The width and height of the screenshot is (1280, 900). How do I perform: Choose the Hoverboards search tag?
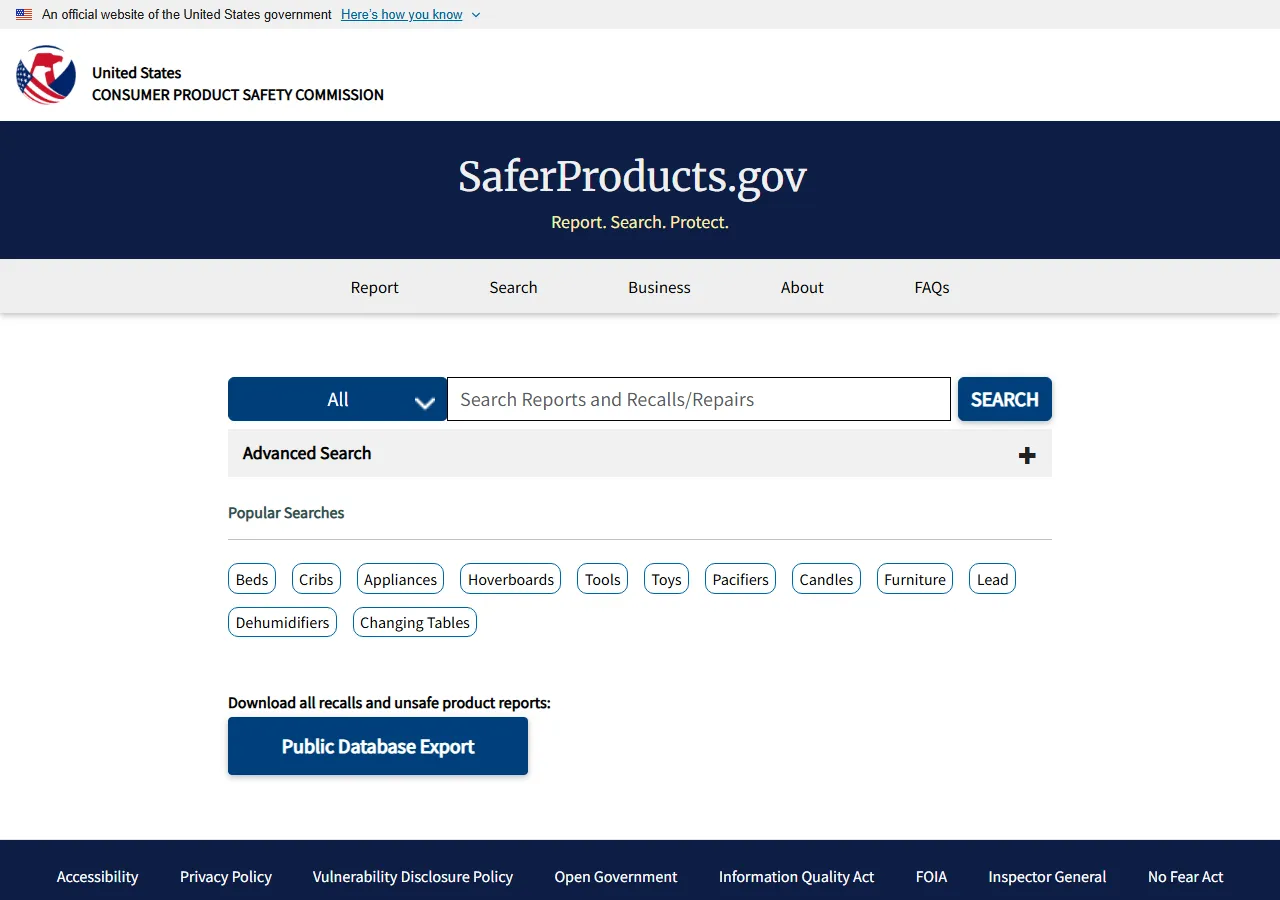(x=511, y=579)
